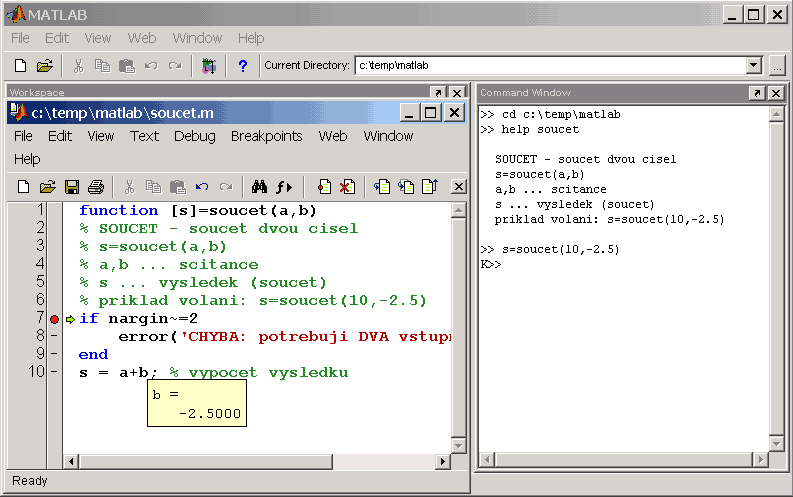Click editor horizontal scrollbar left arrow
The width and height of the screenshot is (793, 497).
click(x=71, y=461)
